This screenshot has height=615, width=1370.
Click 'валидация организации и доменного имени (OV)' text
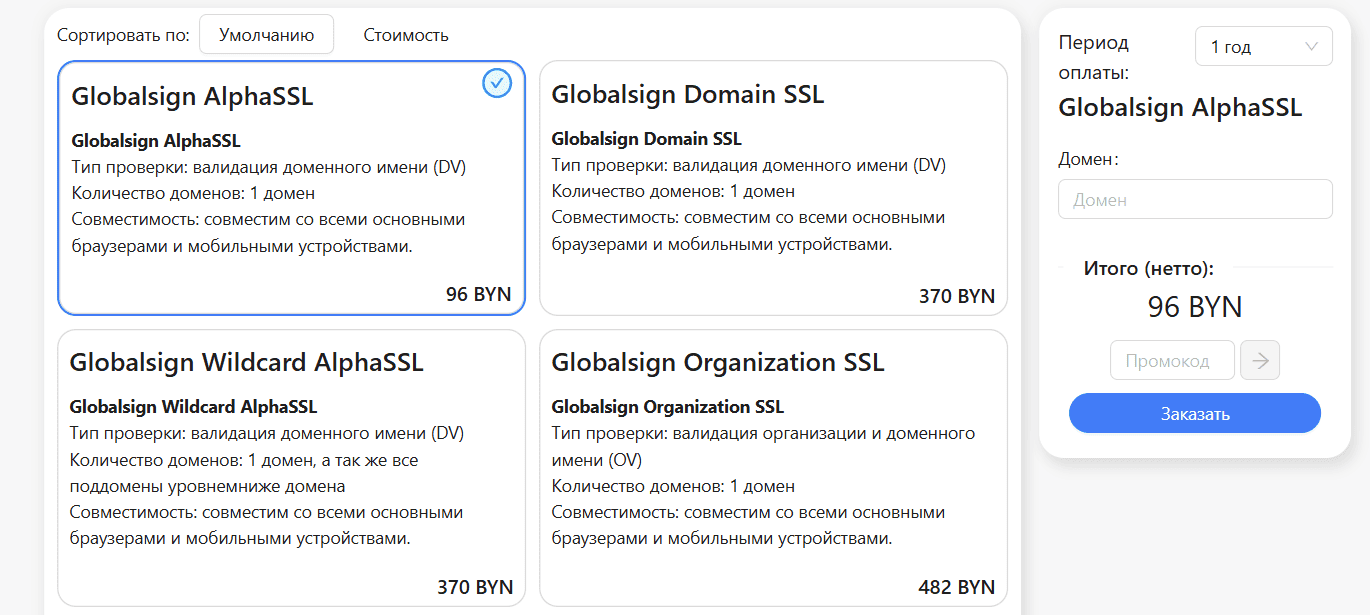point(763,447)
